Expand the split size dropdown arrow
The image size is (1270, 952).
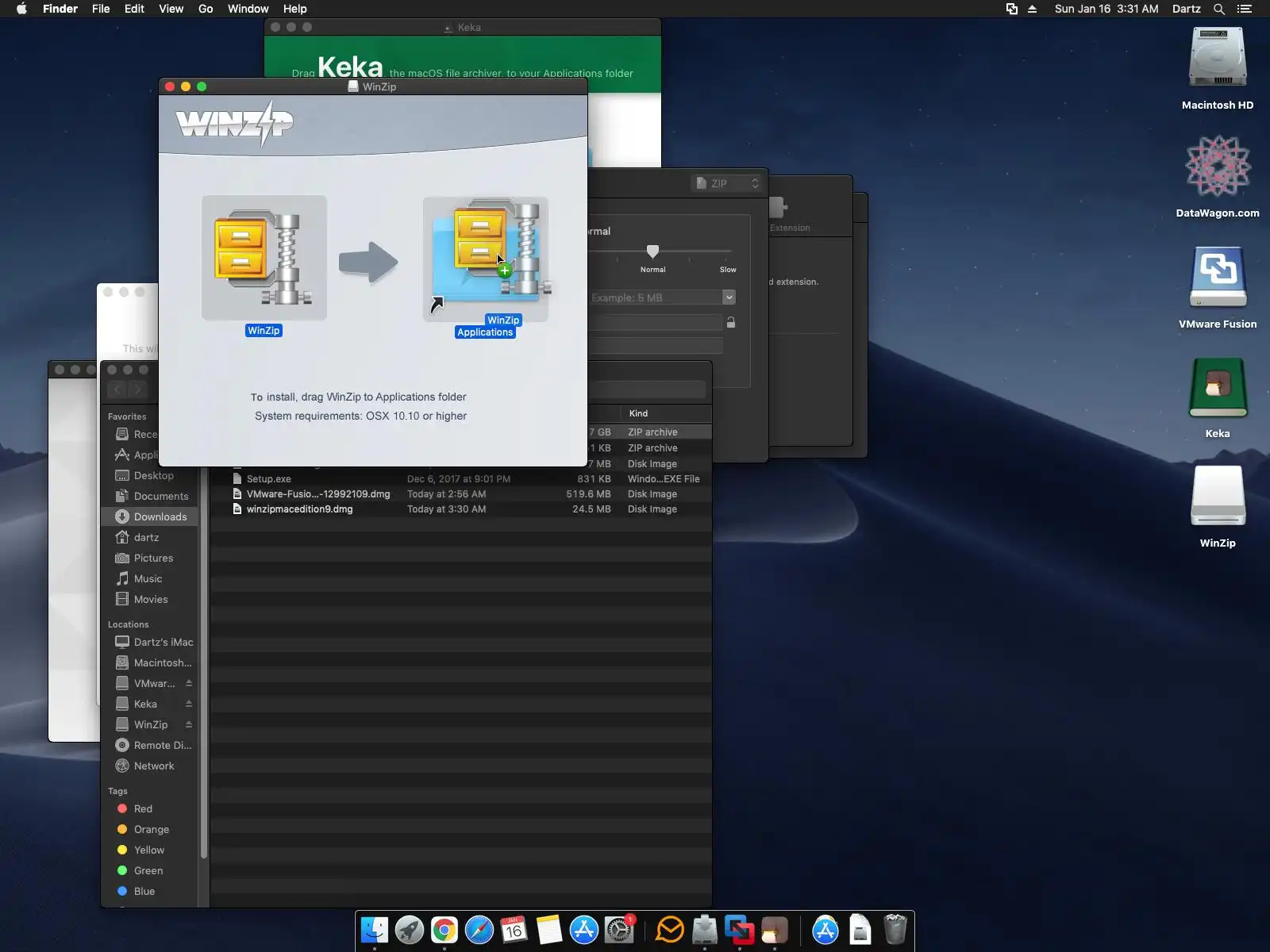click(x=729, y=297)
